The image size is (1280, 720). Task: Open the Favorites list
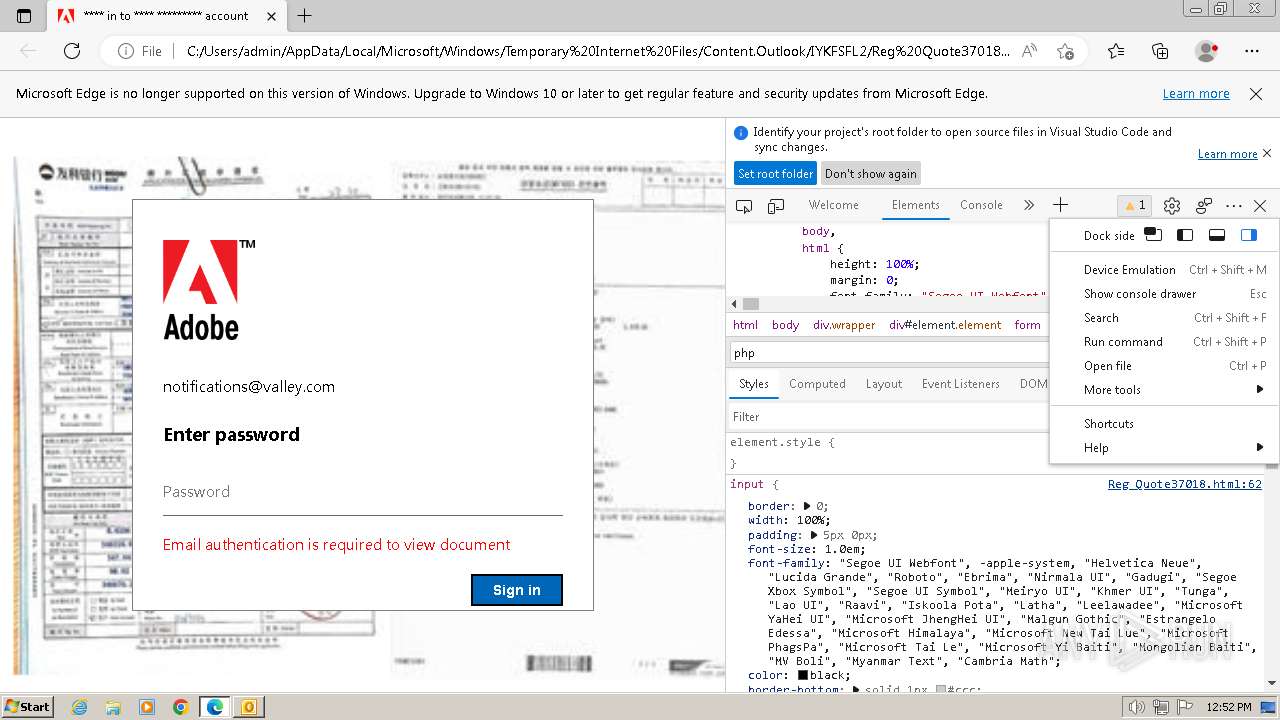coord(1116,51)
